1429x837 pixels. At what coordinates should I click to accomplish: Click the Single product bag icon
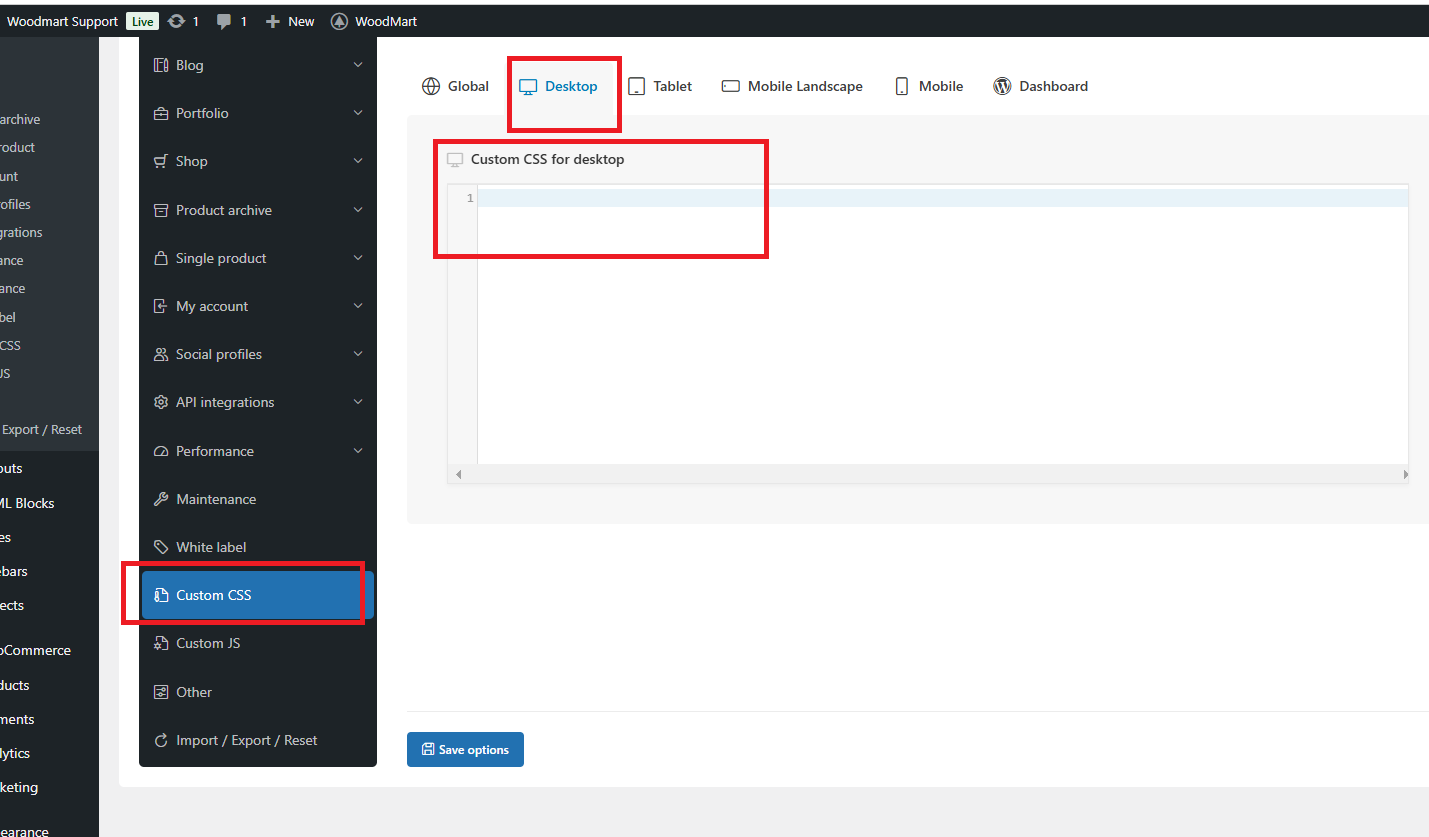[160, 258]
